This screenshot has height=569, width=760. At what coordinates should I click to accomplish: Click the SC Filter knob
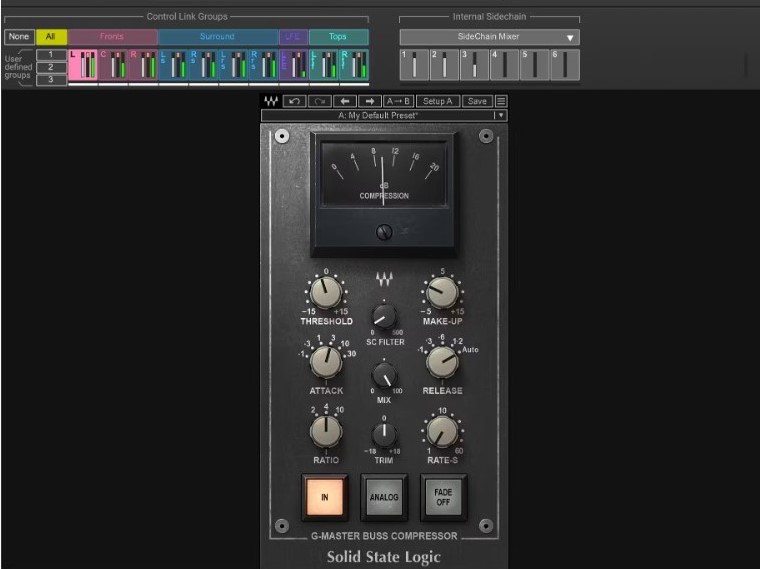click(384, 317)
